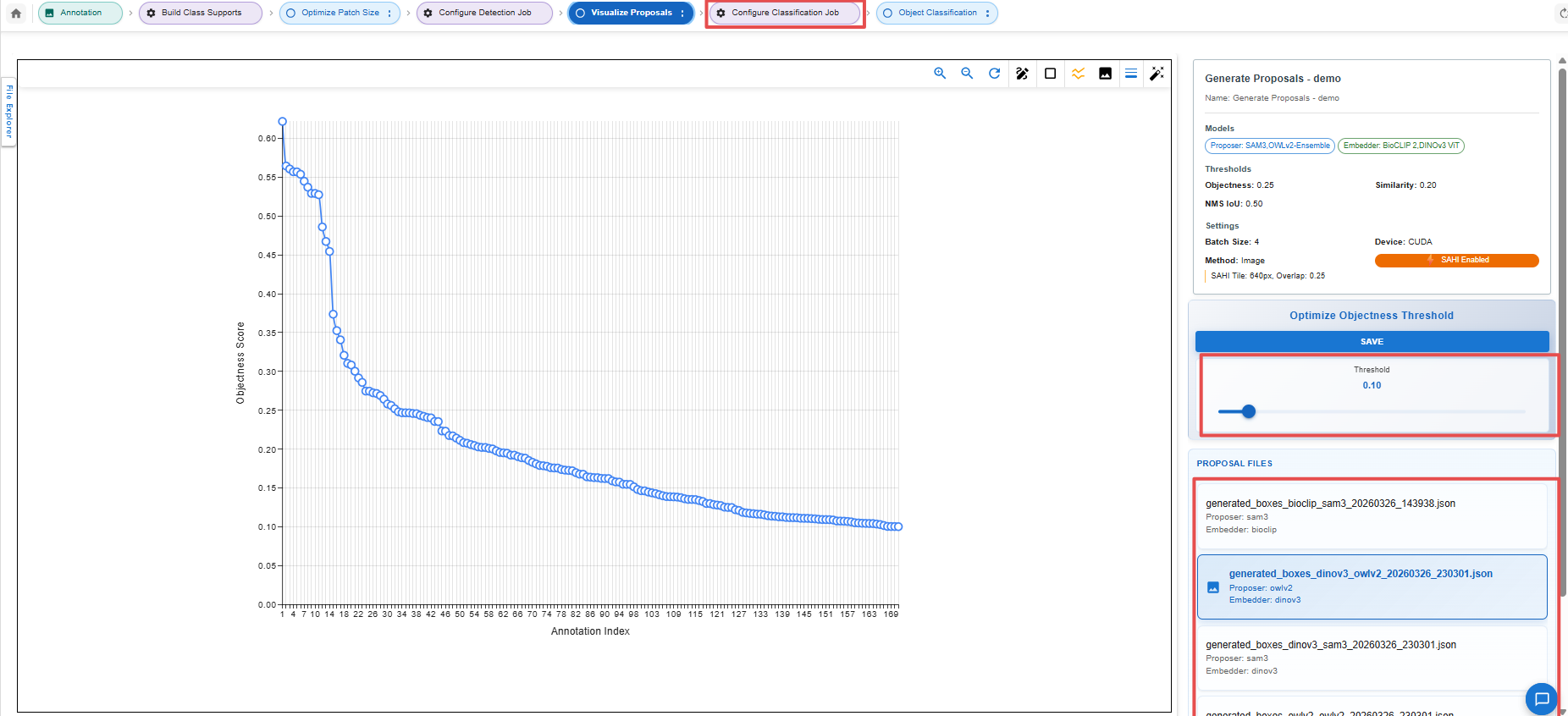Select the freehand draw pencil tool
The image size is (1568, 716).
point(1023,74)
